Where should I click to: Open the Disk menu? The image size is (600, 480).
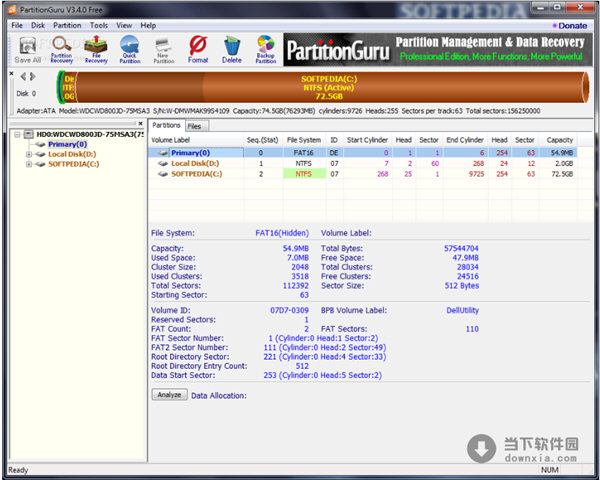pyautogui.click(x=38, y=26)
